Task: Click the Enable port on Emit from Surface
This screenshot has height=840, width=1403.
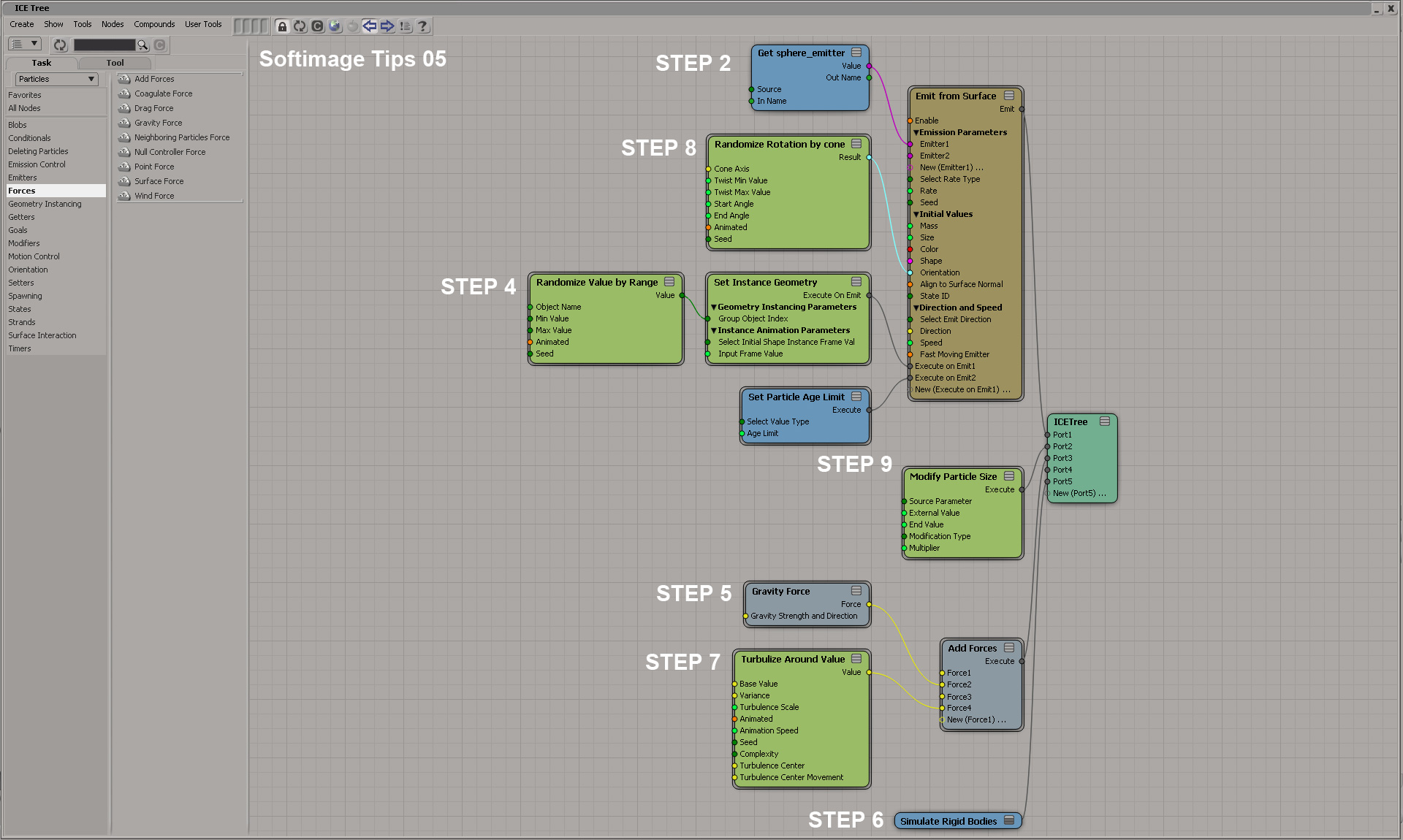Action: tap(910, 121)
